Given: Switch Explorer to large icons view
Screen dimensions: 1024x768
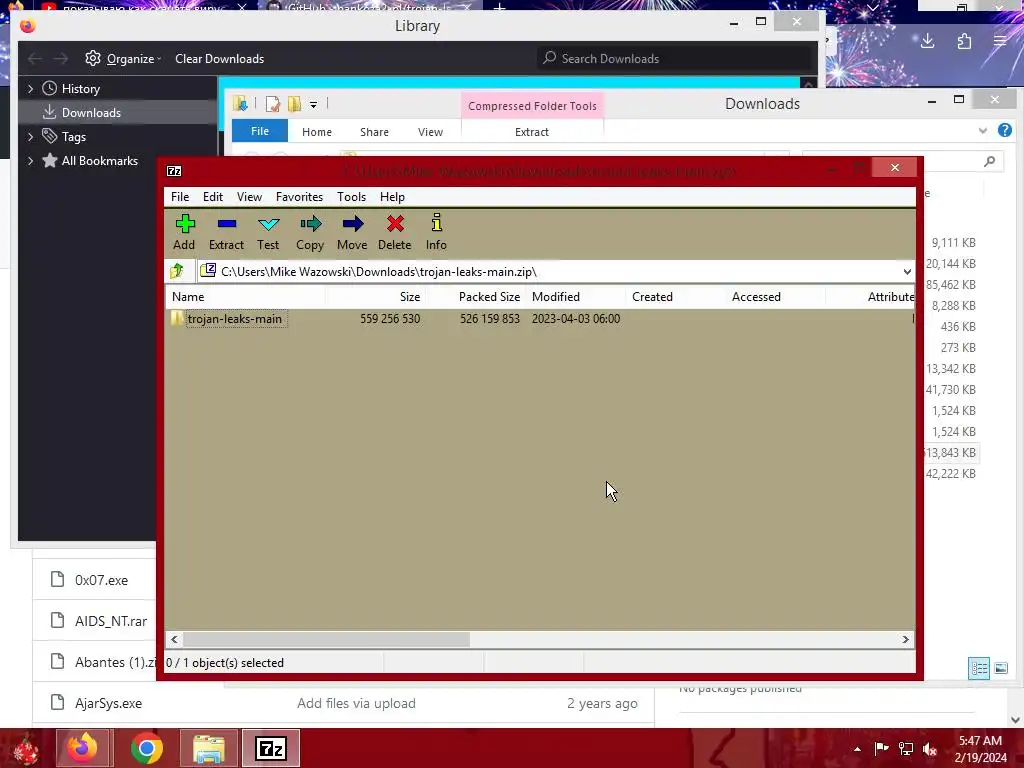Looking at the screenshot, I should click(x=1000, y=668).
